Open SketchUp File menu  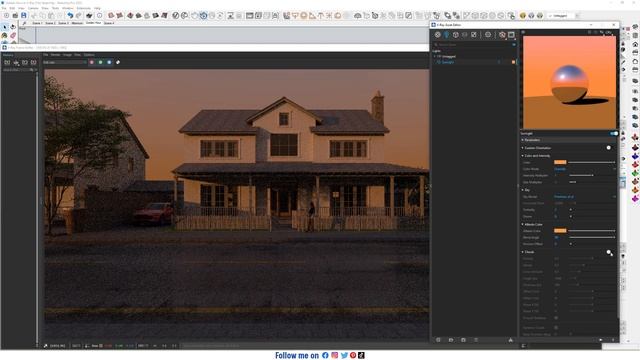tap(4, 8)
